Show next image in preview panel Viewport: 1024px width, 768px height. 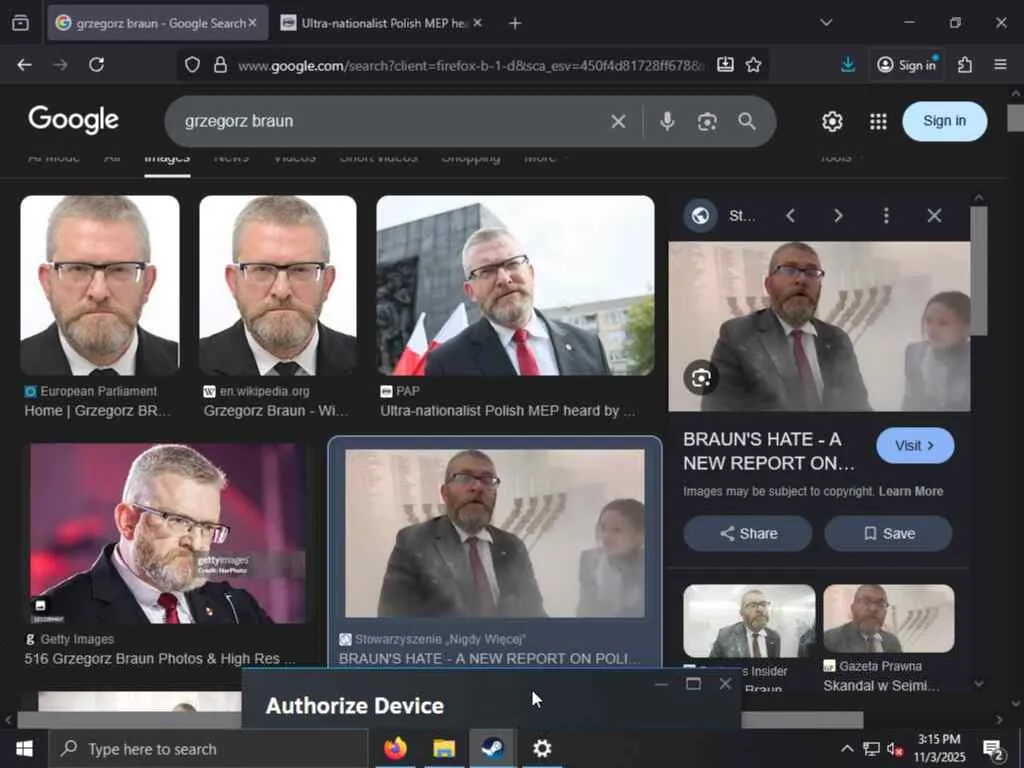tap(839, 216)
